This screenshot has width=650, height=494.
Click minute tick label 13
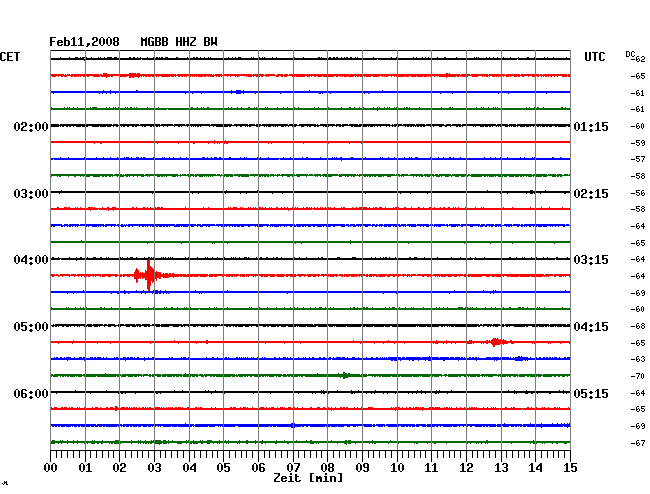pos(501,467)
